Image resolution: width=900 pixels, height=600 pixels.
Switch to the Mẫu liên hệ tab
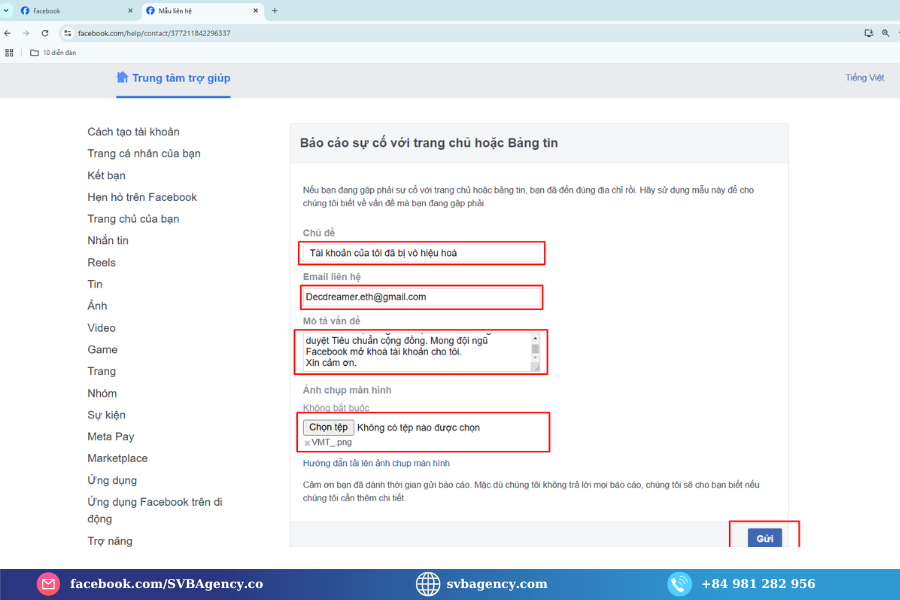(x=203, y=10)
